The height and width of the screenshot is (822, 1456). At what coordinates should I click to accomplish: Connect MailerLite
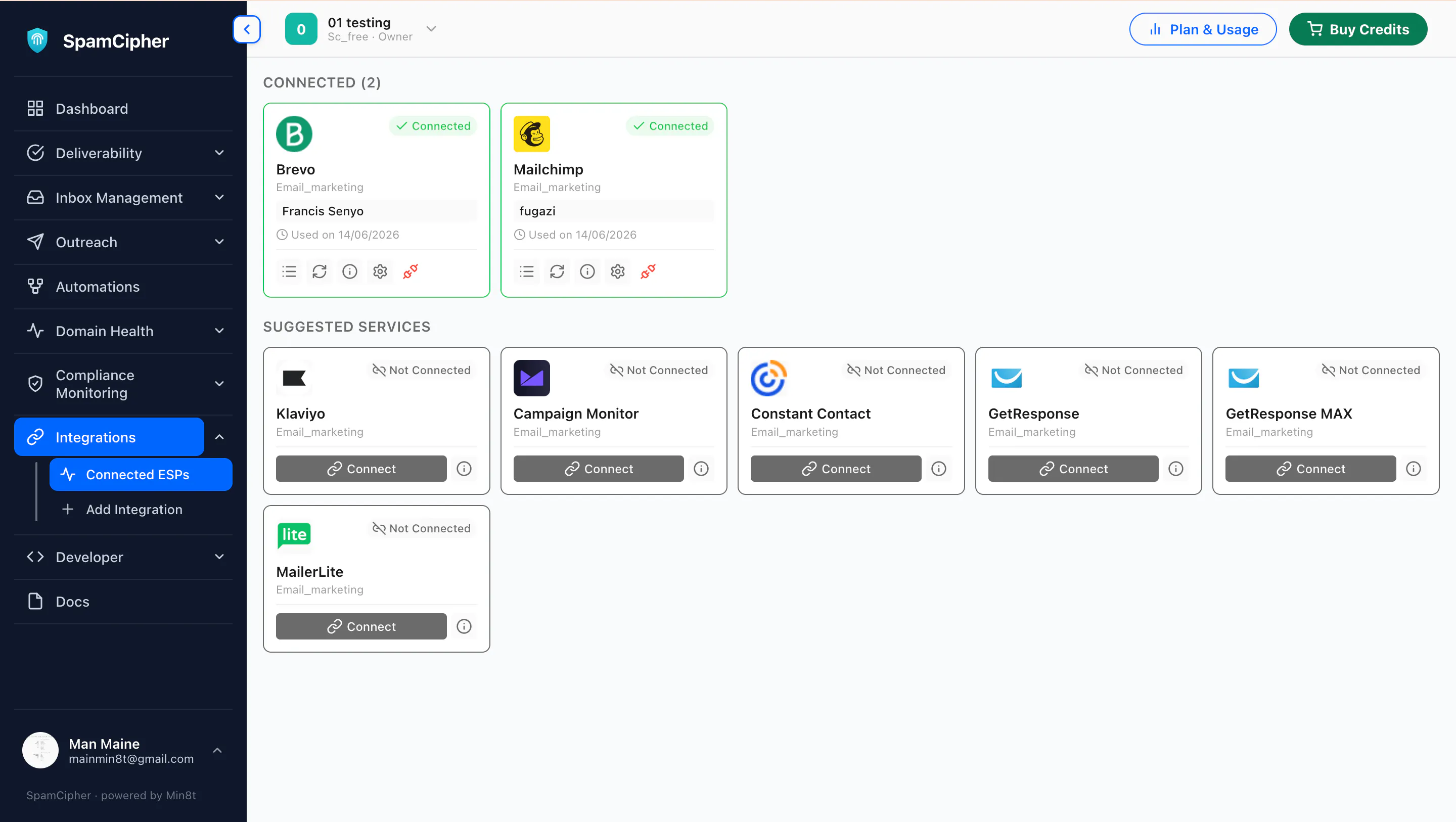[x=361, y=626]
